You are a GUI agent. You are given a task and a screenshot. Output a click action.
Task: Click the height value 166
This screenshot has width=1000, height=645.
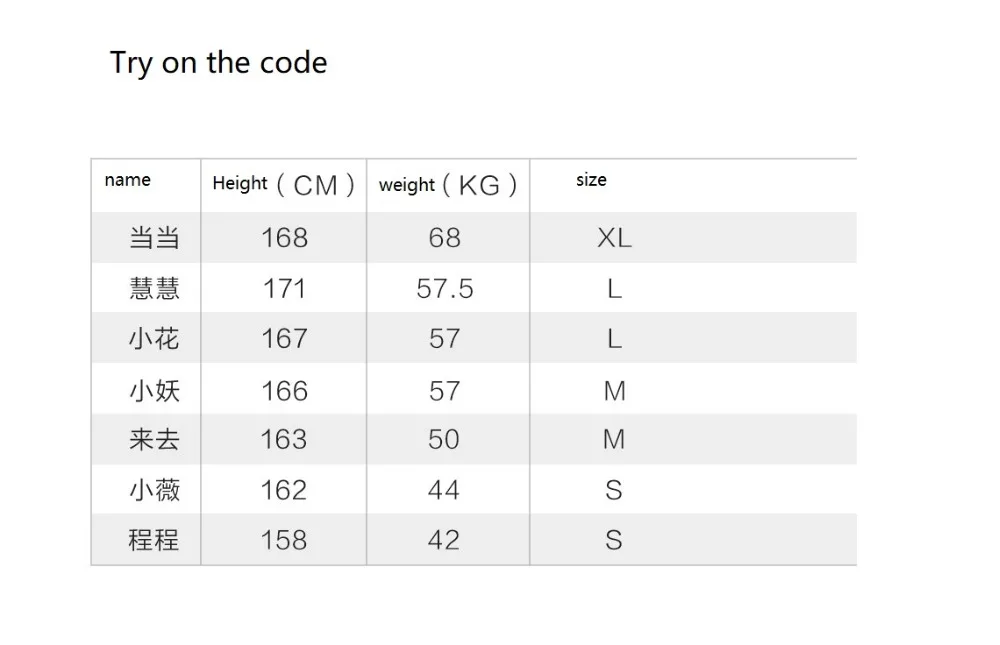click(x=284, y=390)
